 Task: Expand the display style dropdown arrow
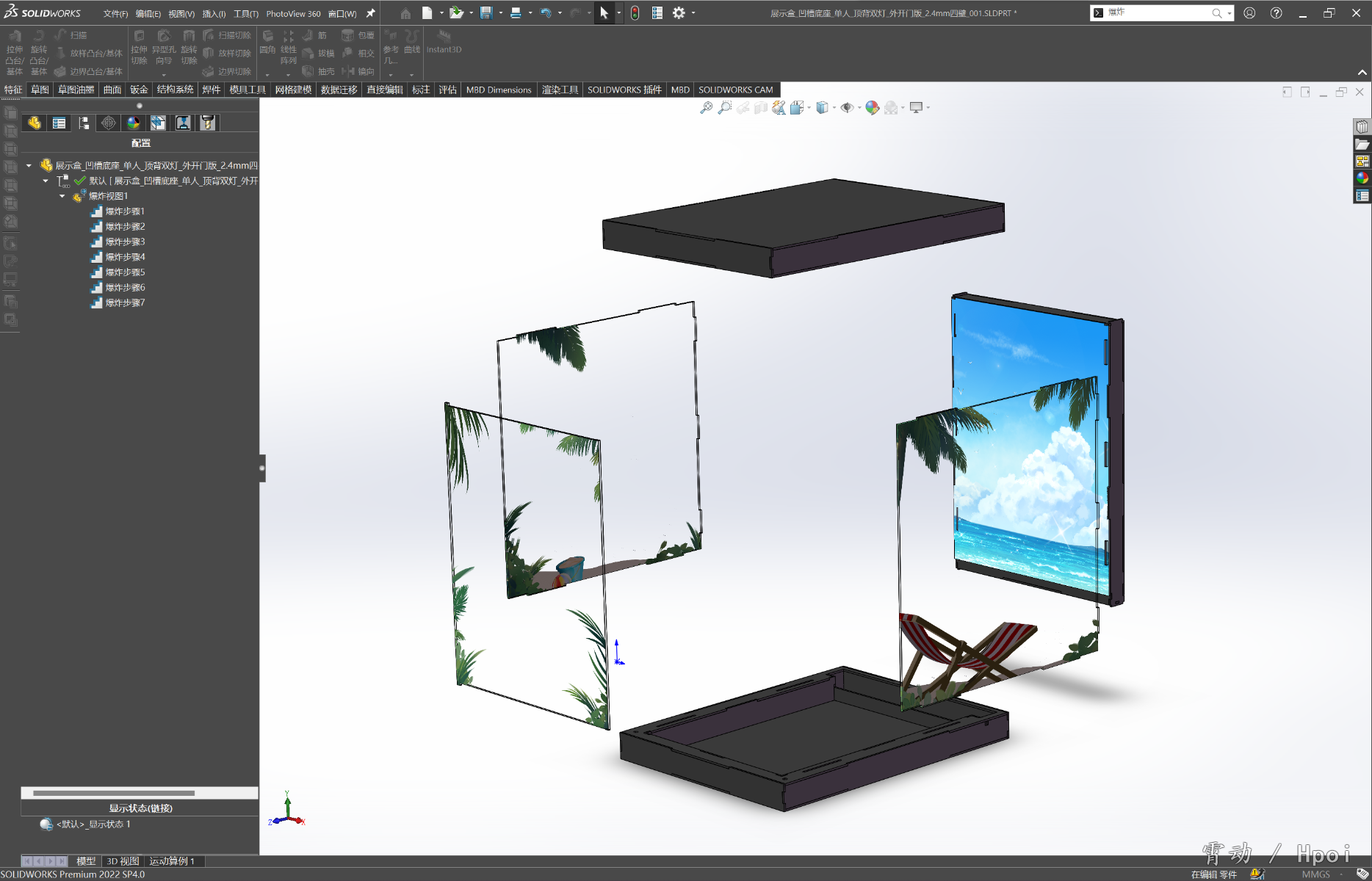pyautogui.click(x=834, y=108)
